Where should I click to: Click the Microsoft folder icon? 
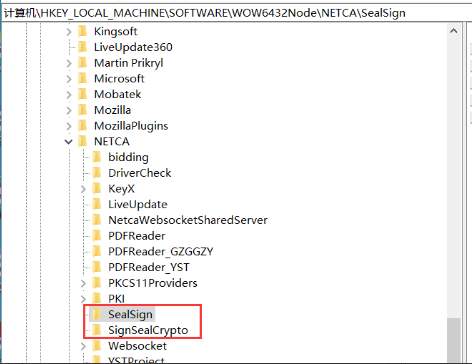point(83,78)
